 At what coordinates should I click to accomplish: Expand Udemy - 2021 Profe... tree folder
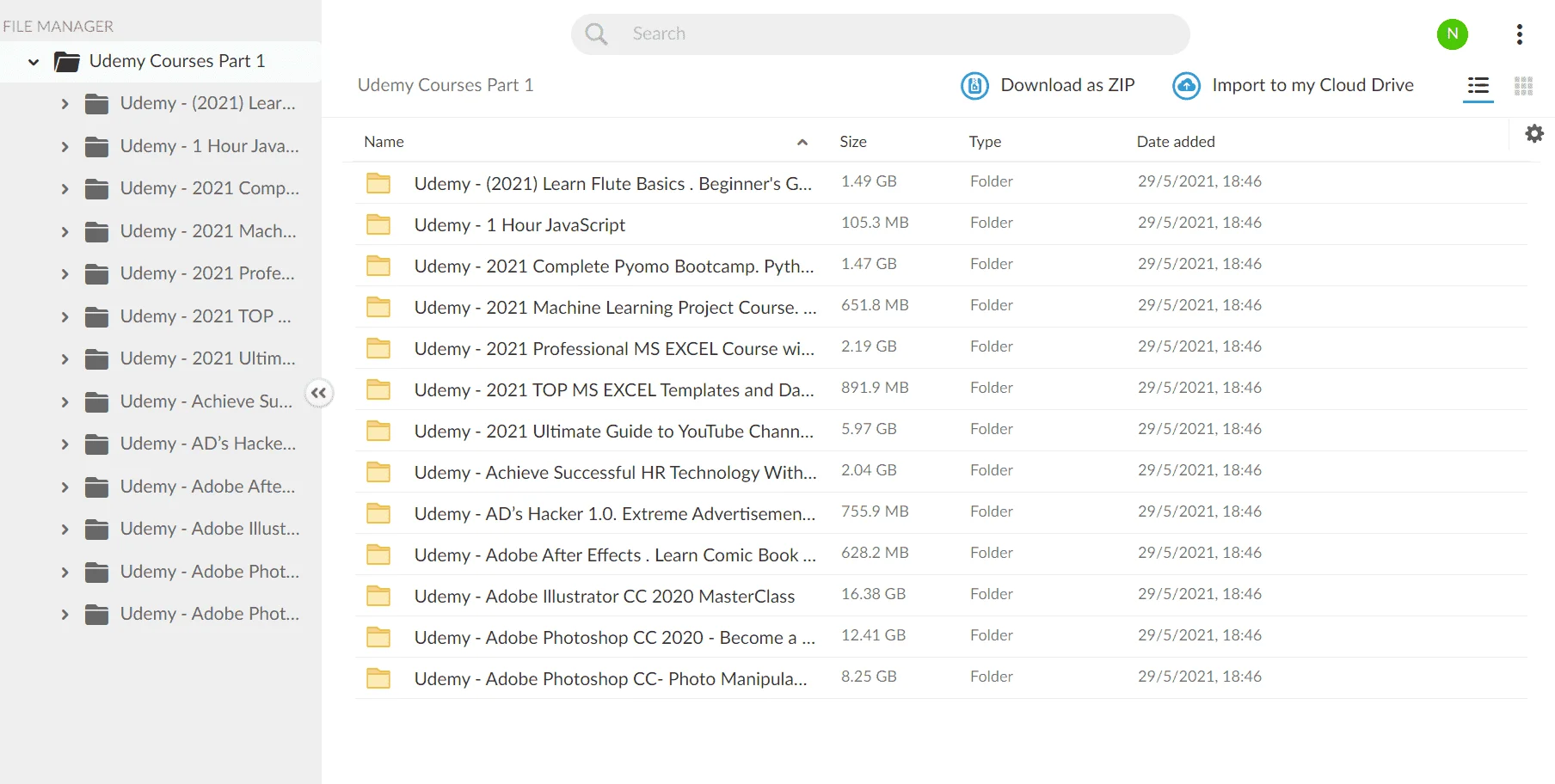point(65,274)
